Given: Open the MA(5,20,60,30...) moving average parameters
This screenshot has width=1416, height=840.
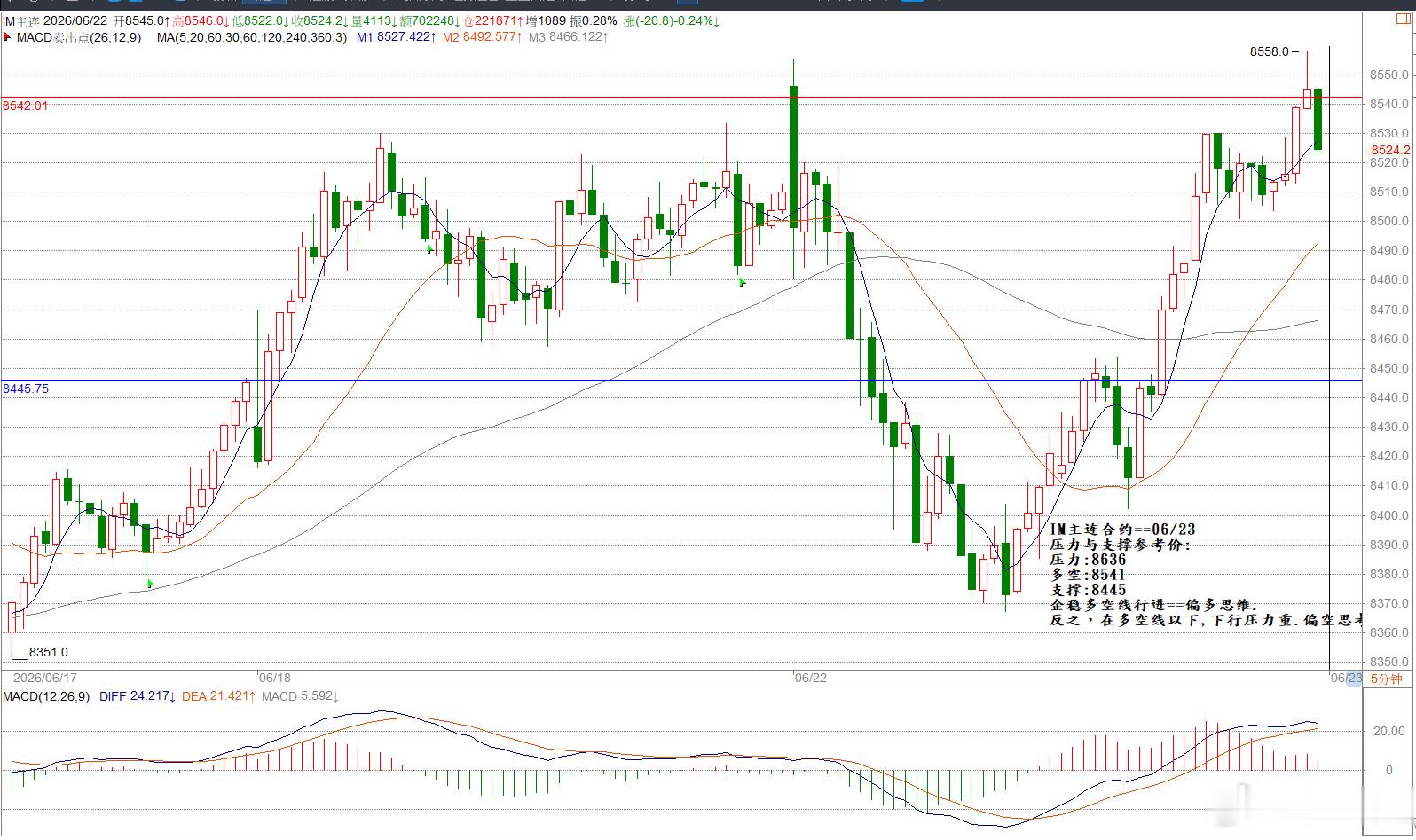Looking at the screenshot, I should click(x=252, y=37).
